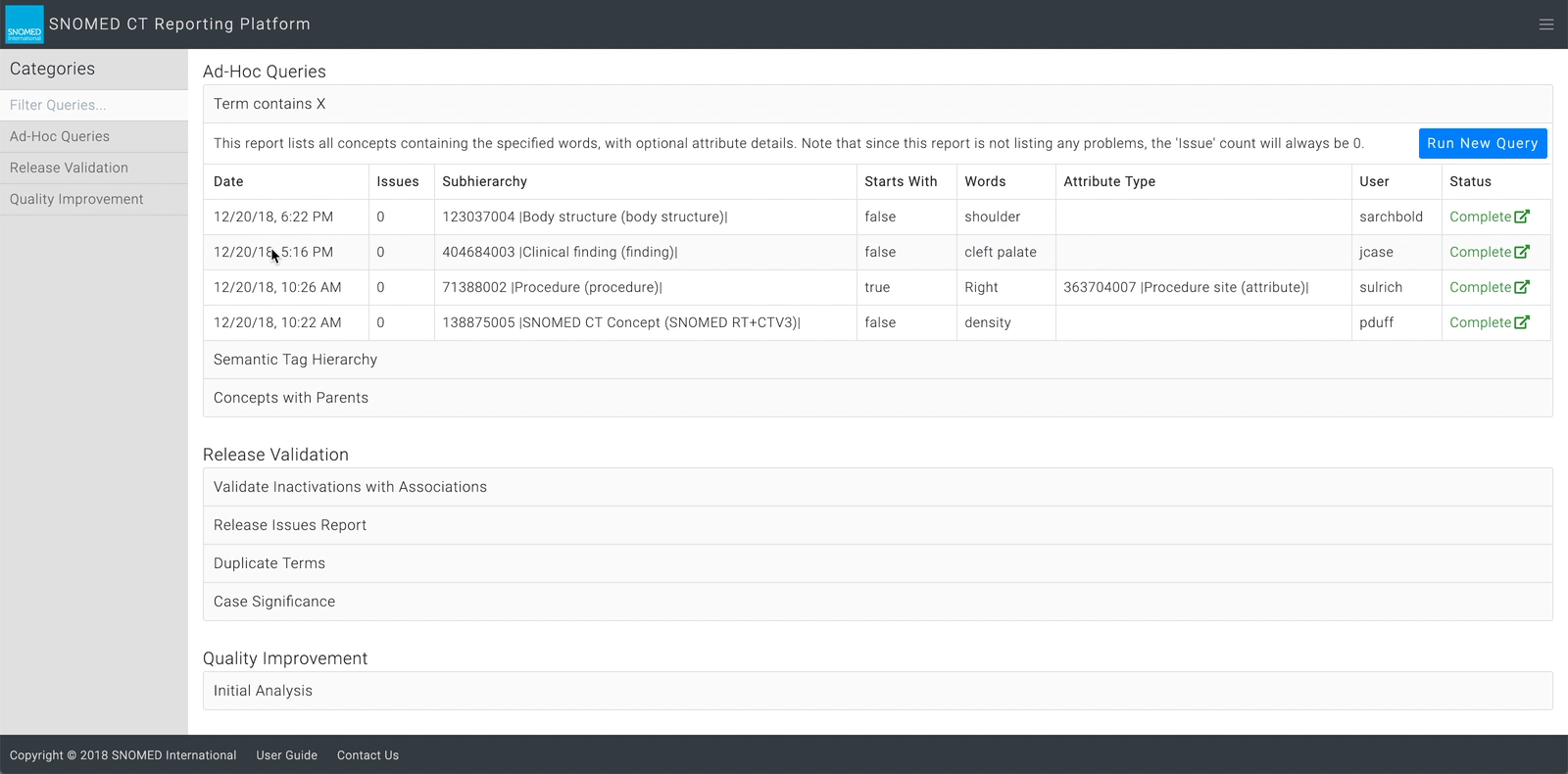Click the Filter Queries input field
Screen dimensions: 1568x774
click(x=94, y=105)
